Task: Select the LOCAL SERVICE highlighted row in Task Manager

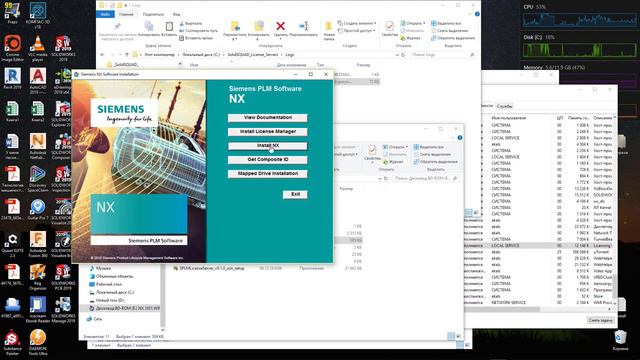Action: click(x=539, y=246)
